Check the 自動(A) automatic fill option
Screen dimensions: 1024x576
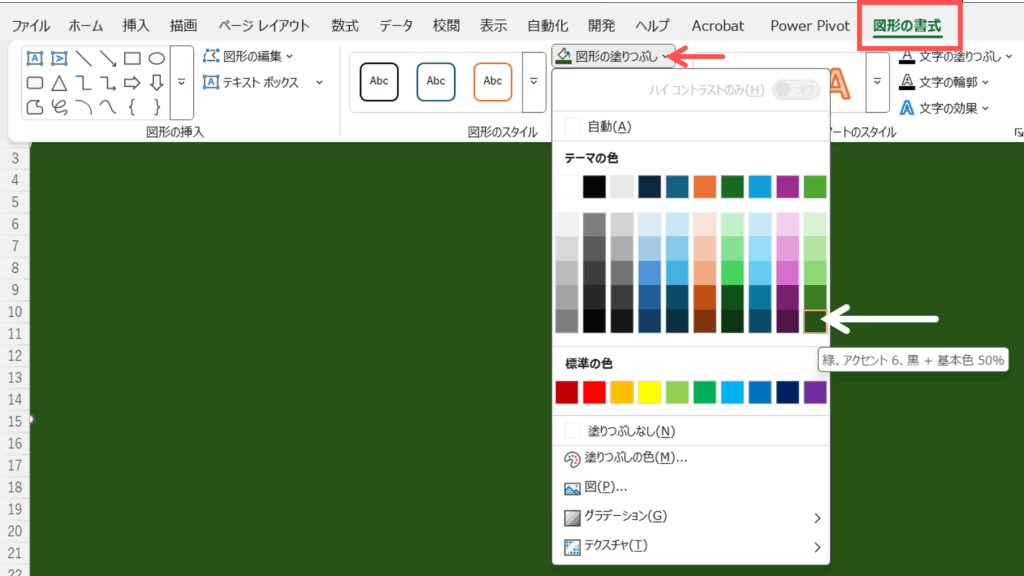click(x=610, y=126)
